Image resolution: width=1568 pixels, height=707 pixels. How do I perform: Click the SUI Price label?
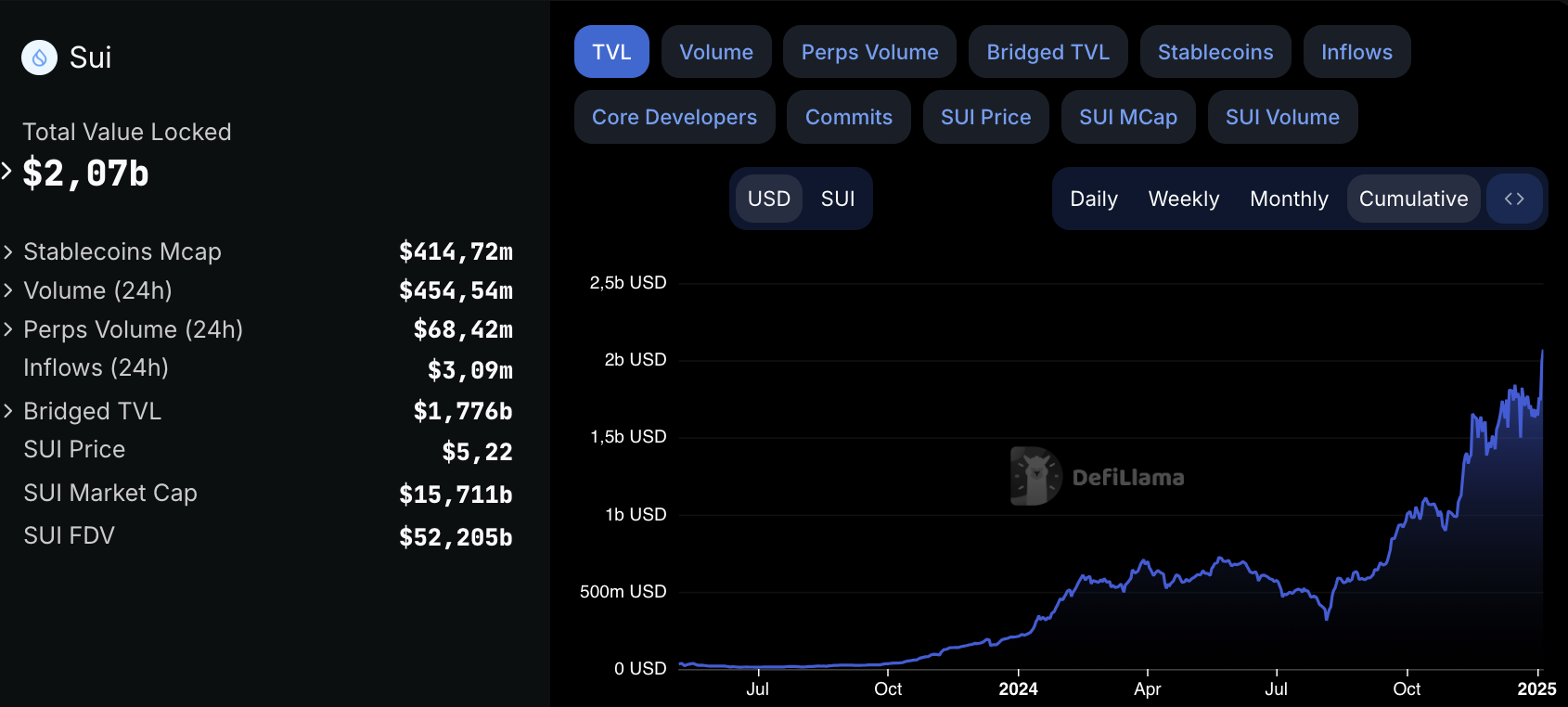(74, 449)
